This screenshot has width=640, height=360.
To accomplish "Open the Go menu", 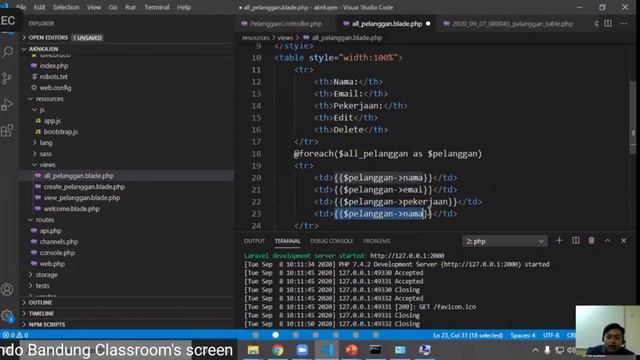I will [x=113, y=7].
